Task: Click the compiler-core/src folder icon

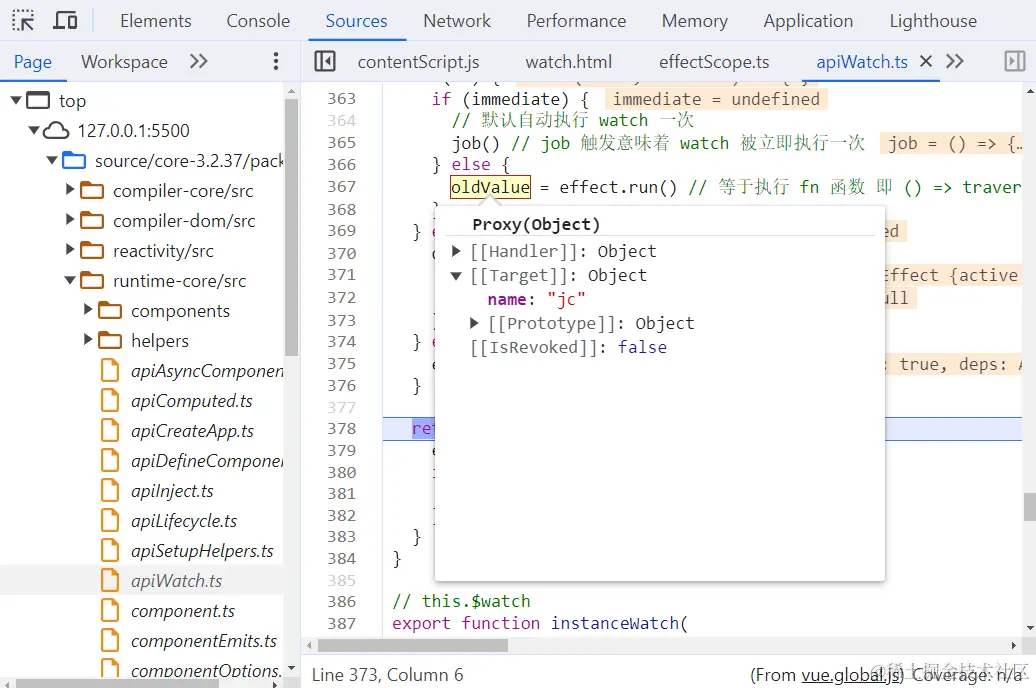Action: coord(92,190)
